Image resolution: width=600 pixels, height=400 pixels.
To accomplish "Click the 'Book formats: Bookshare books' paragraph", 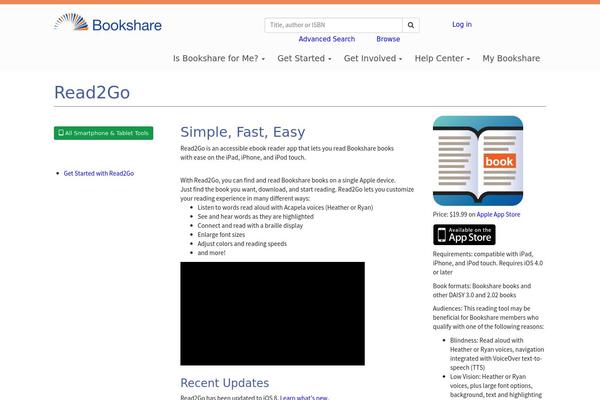I will 482,291.
